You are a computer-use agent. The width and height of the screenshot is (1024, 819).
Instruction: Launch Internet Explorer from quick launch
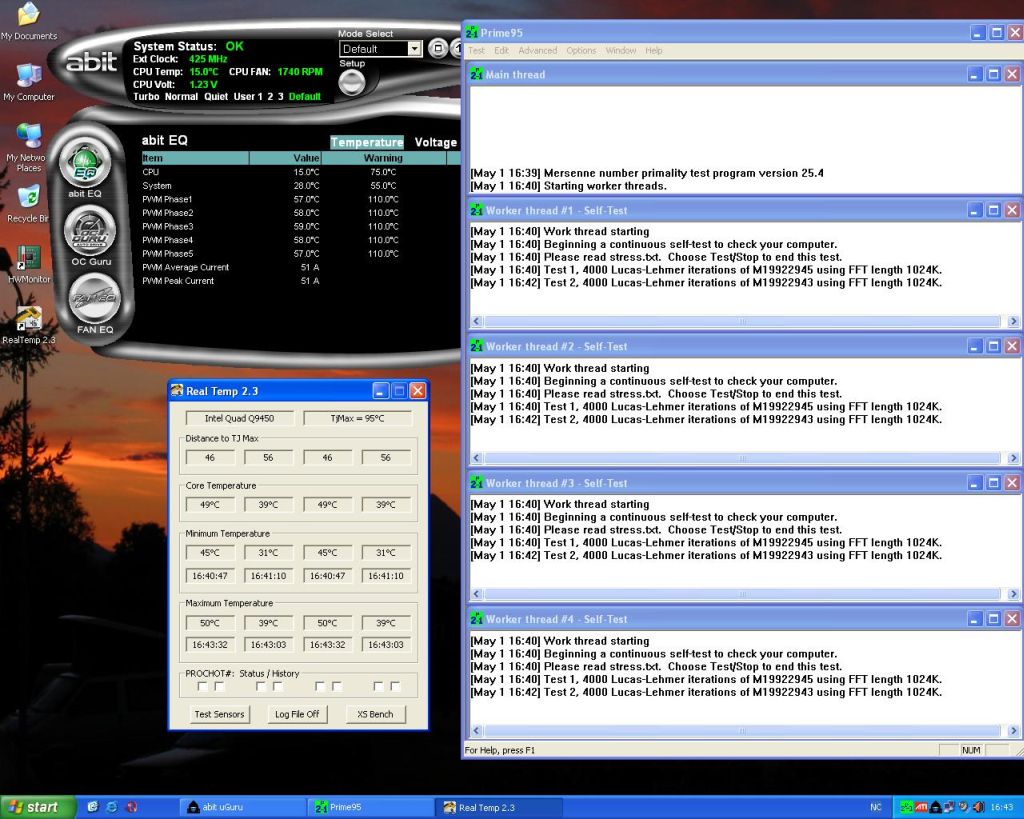point(112,807)
